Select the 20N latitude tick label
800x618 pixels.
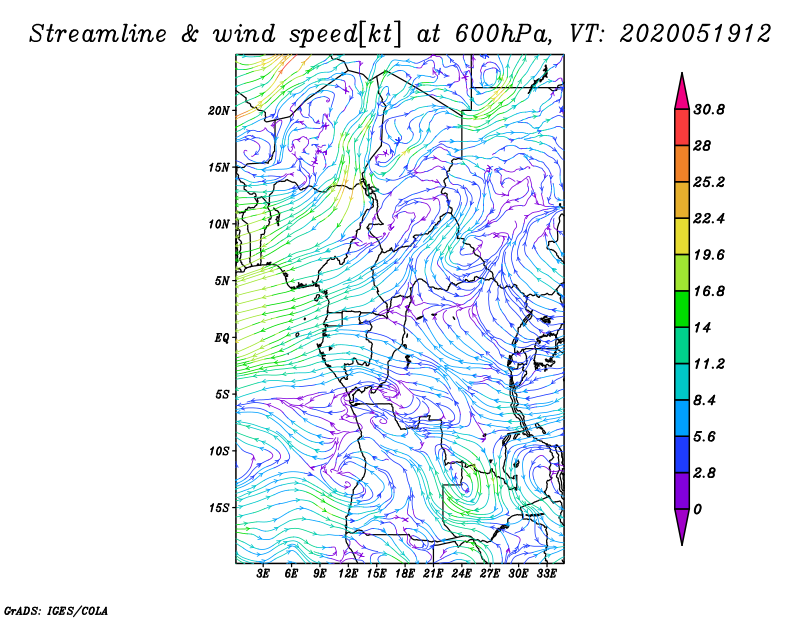[219, 110]
